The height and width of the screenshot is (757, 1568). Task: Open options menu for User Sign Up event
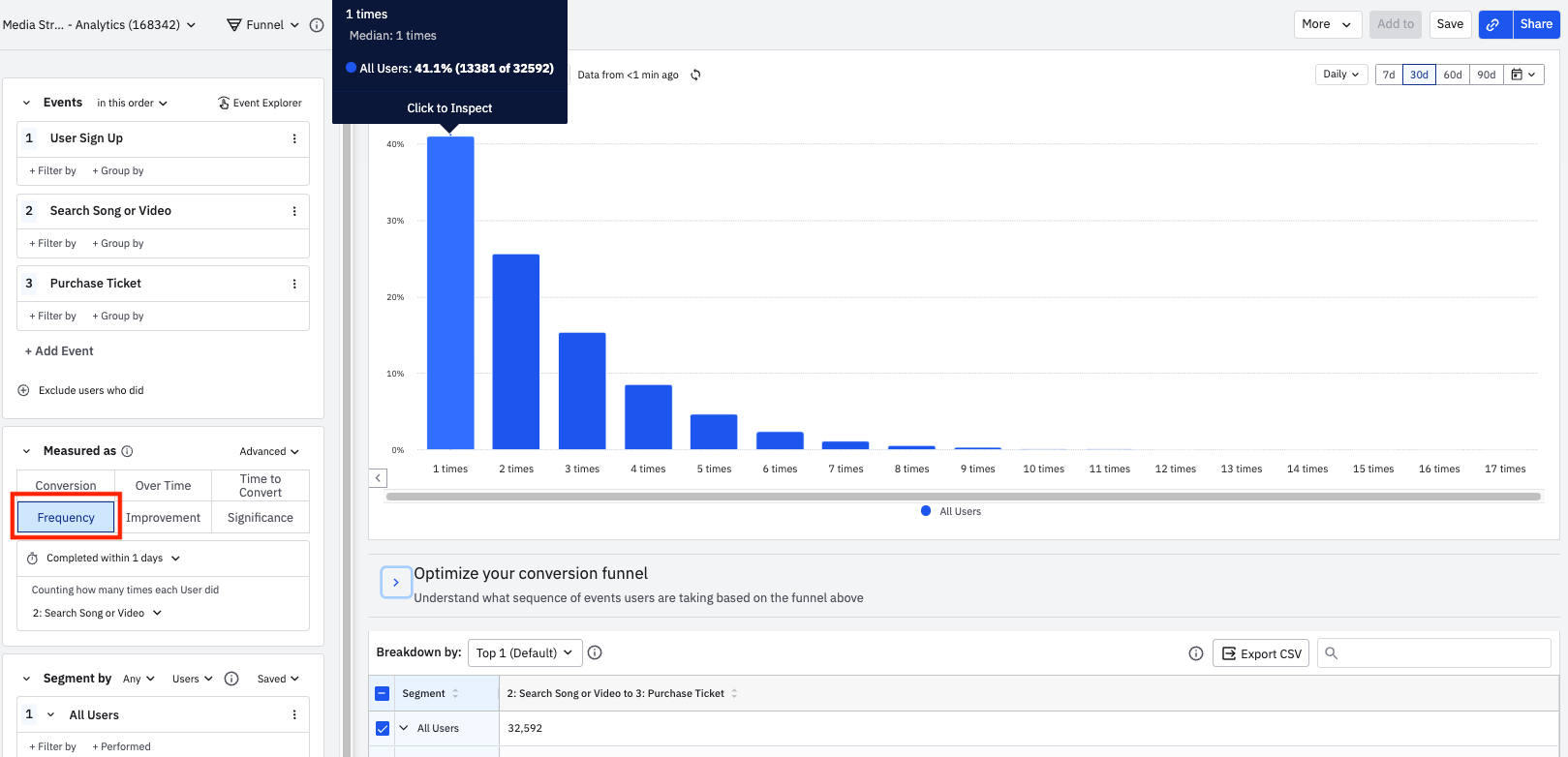294,138
